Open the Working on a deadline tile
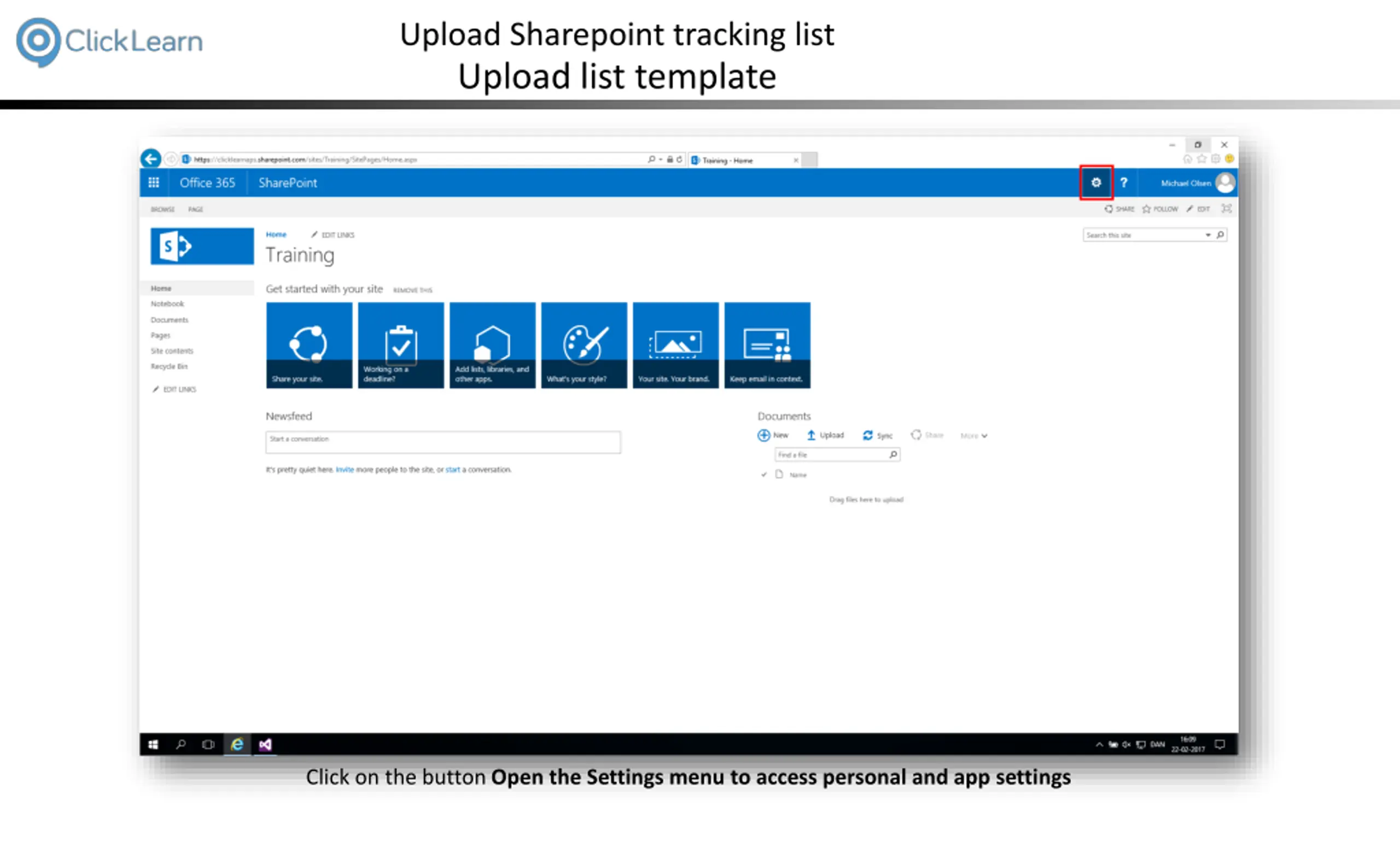The image size is (1400, 849). [x=400, y=346]
